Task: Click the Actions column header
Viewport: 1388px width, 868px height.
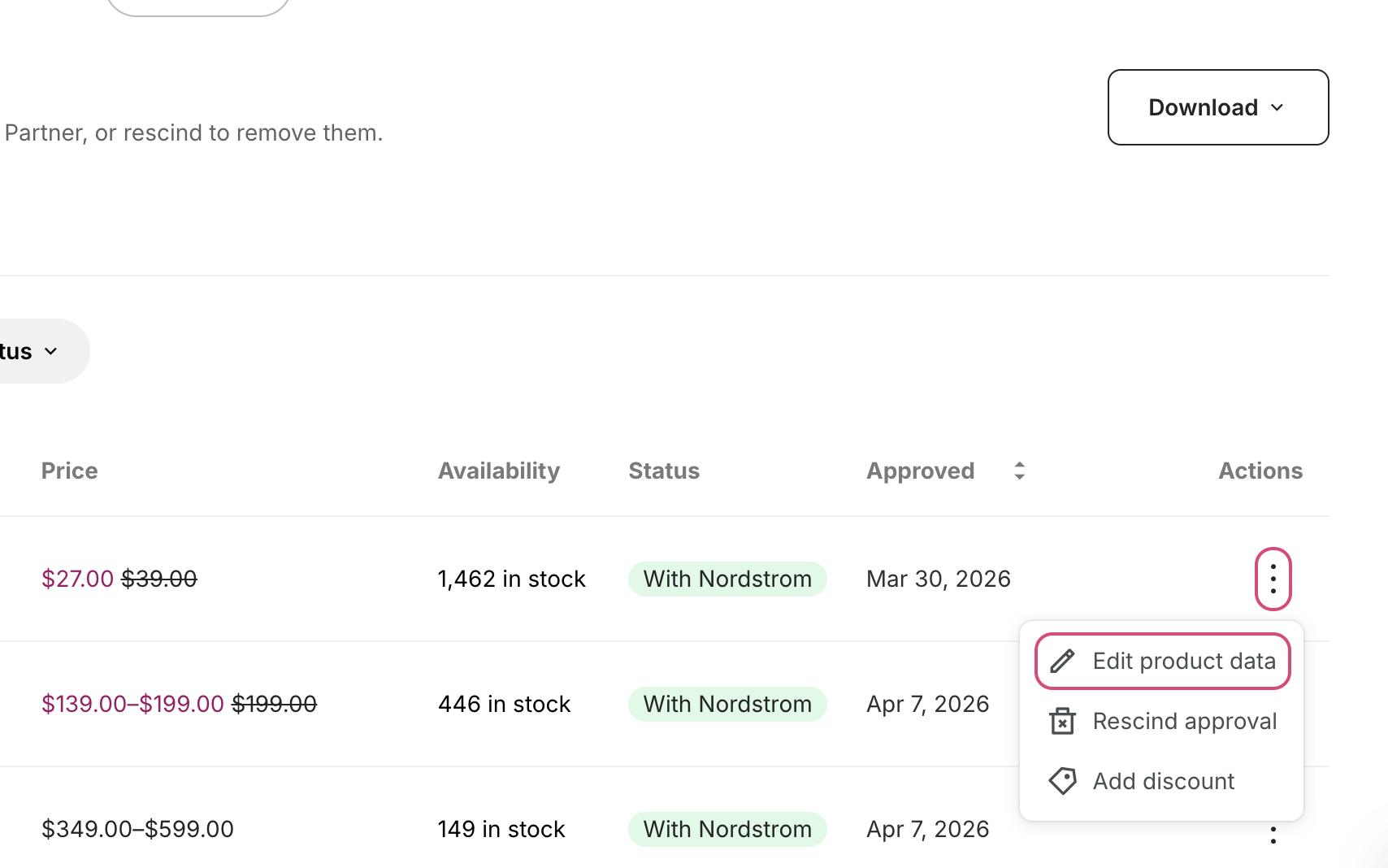Action: pos(1260,471)
